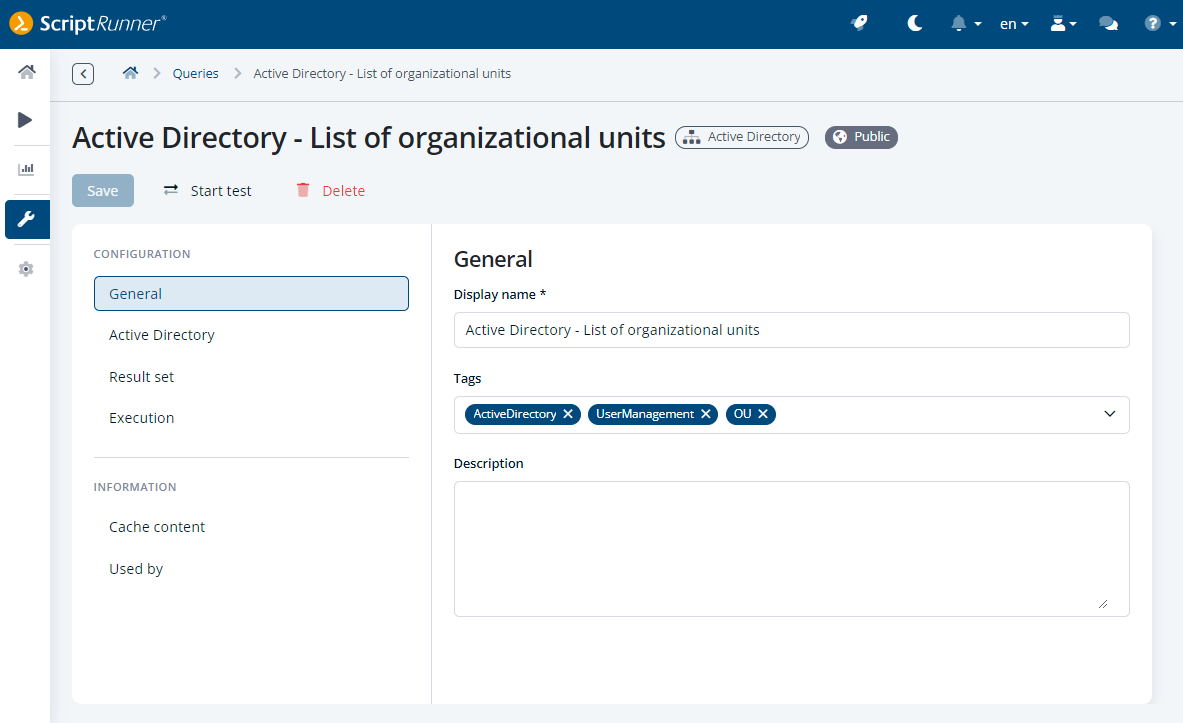Expand the Tags dropdown arrow
The image size is (1183, 723).
1110,414
